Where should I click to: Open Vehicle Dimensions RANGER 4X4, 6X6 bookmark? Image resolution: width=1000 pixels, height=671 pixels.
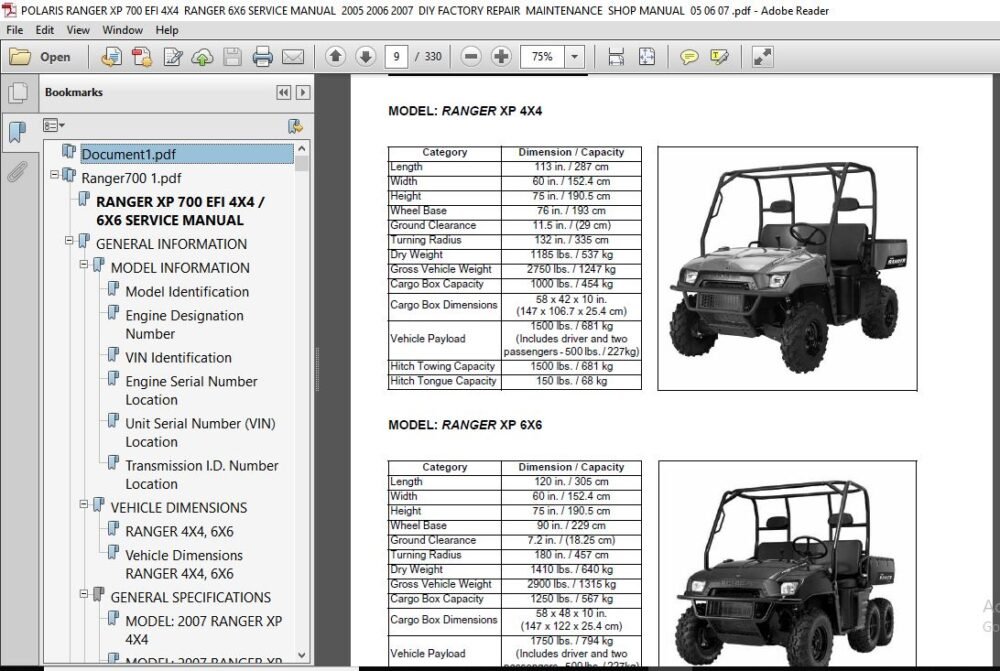pyautogui.click(x=184, y=564)
